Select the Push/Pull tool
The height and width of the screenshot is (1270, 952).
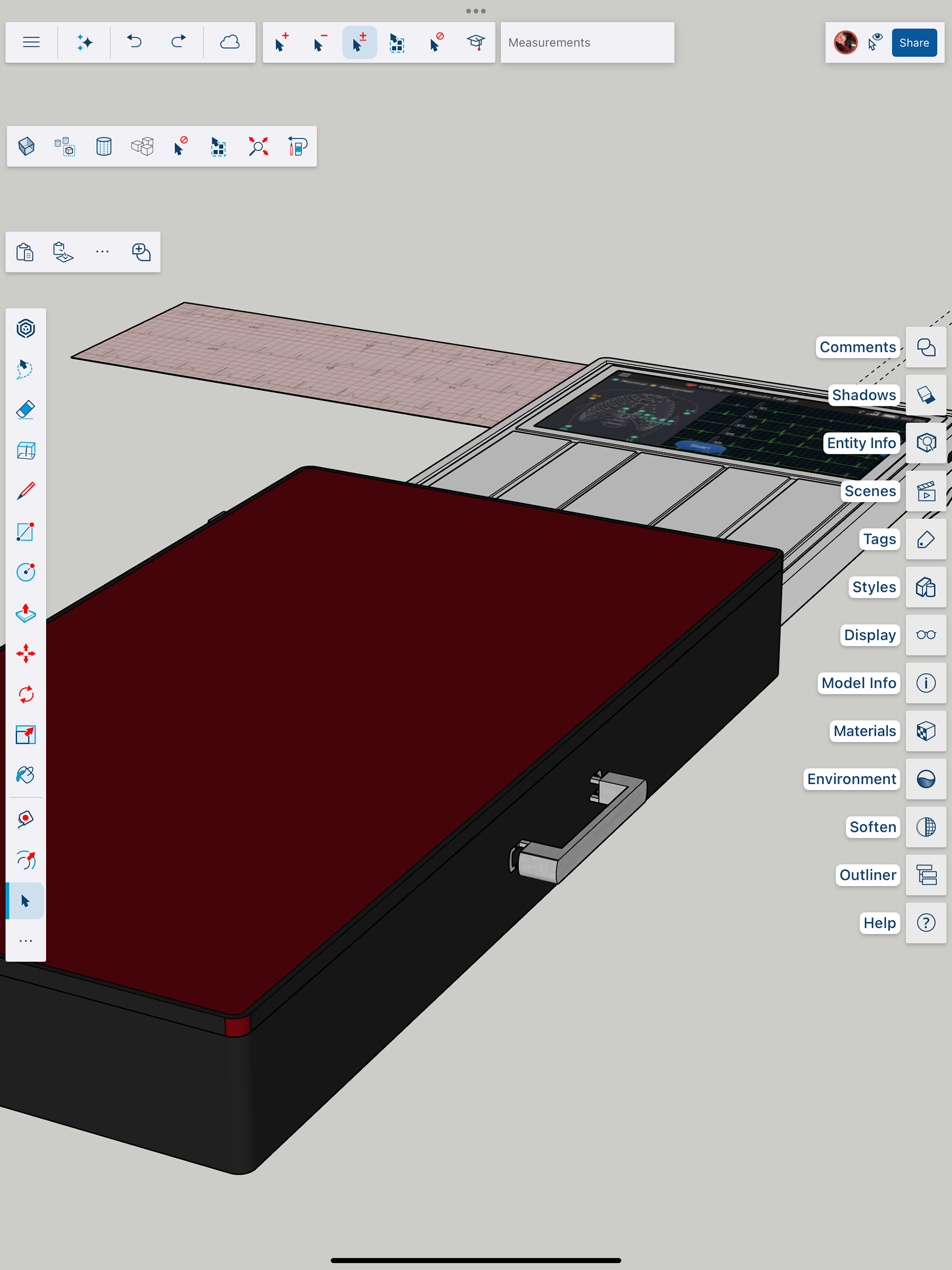pos(26,613)
